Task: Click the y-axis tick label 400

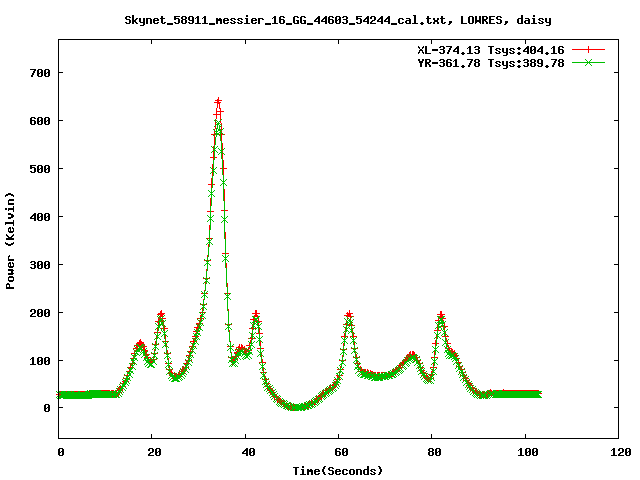Action: [x=40, y=217]
